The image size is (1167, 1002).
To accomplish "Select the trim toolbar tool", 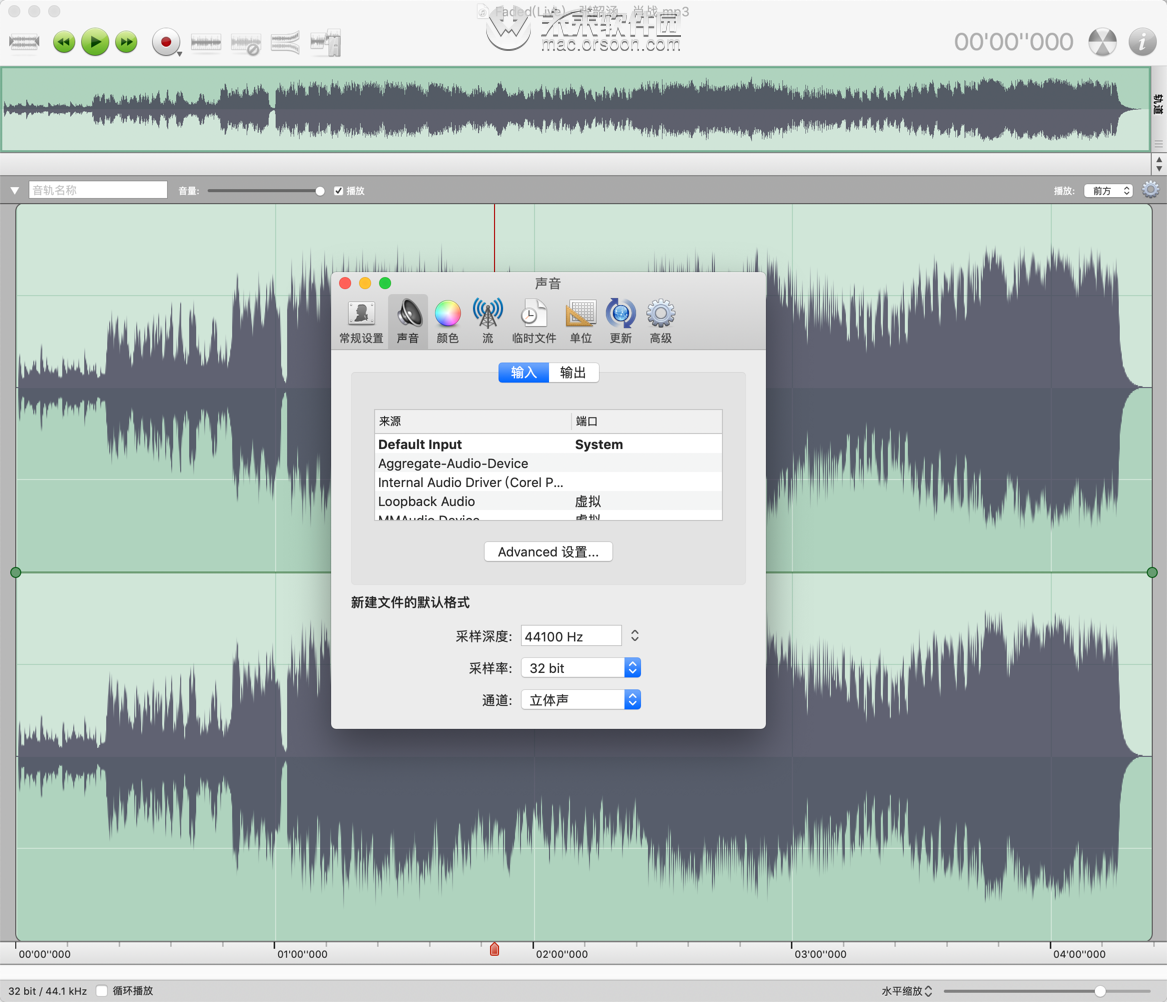I will 24,42.
